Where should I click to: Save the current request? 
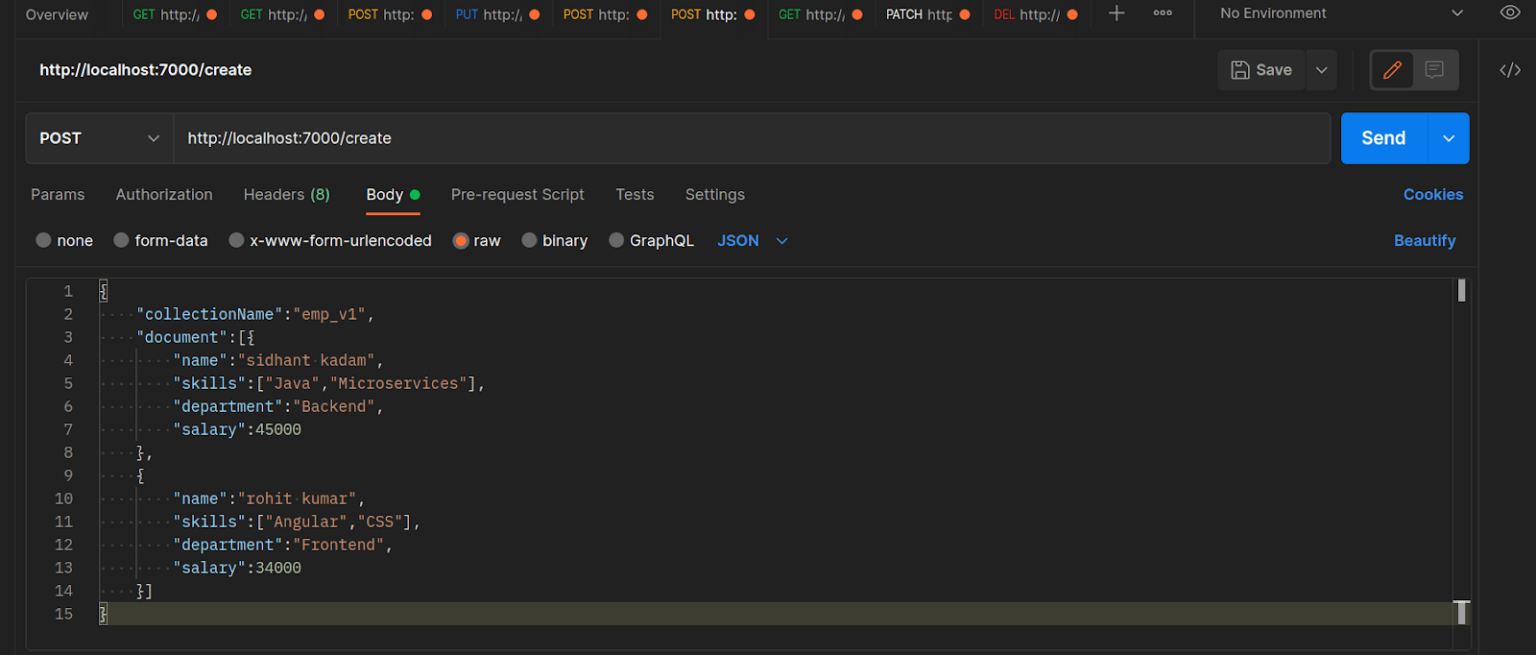click(x=1261, y=69)
